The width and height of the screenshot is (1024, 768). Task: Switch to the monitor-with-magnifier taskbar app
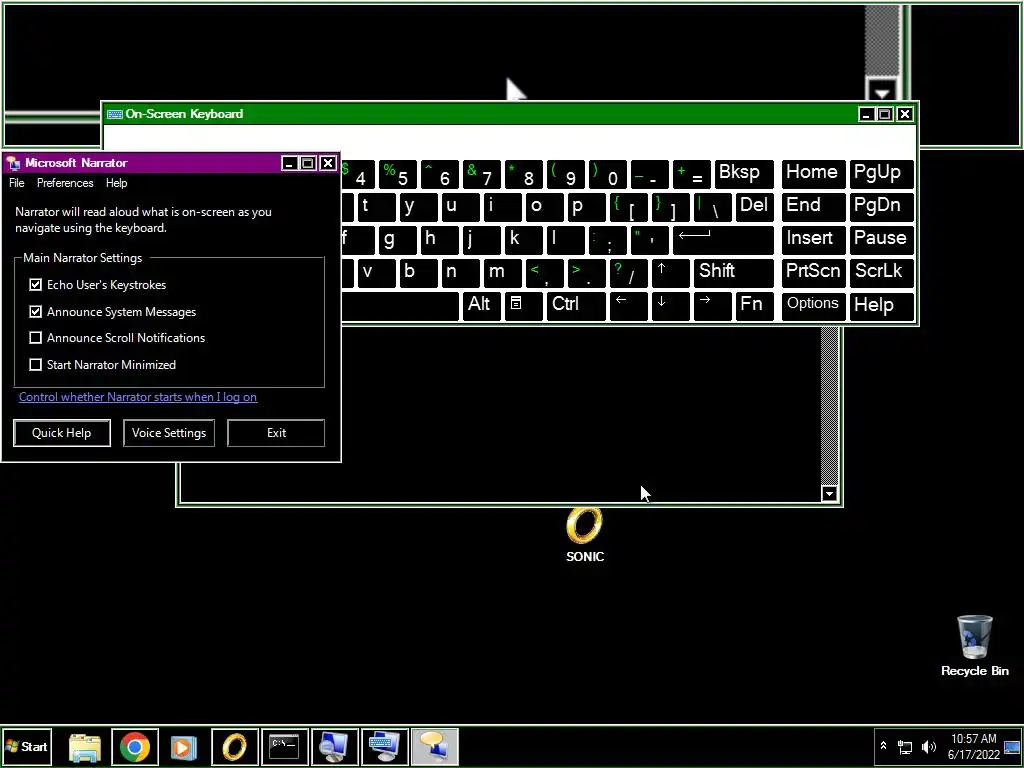334,746
